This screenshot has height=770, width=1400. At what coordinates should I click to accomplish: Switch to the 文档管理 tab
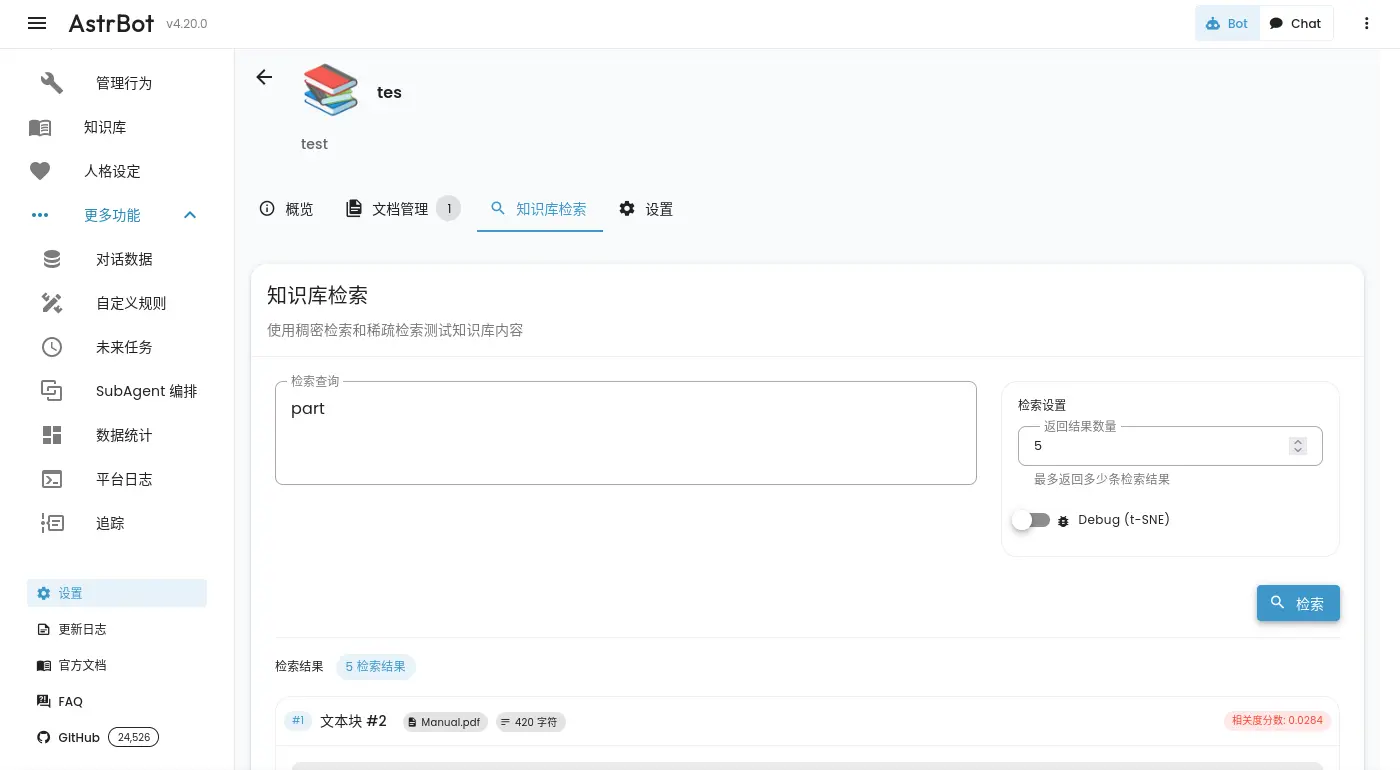[401, 209]
